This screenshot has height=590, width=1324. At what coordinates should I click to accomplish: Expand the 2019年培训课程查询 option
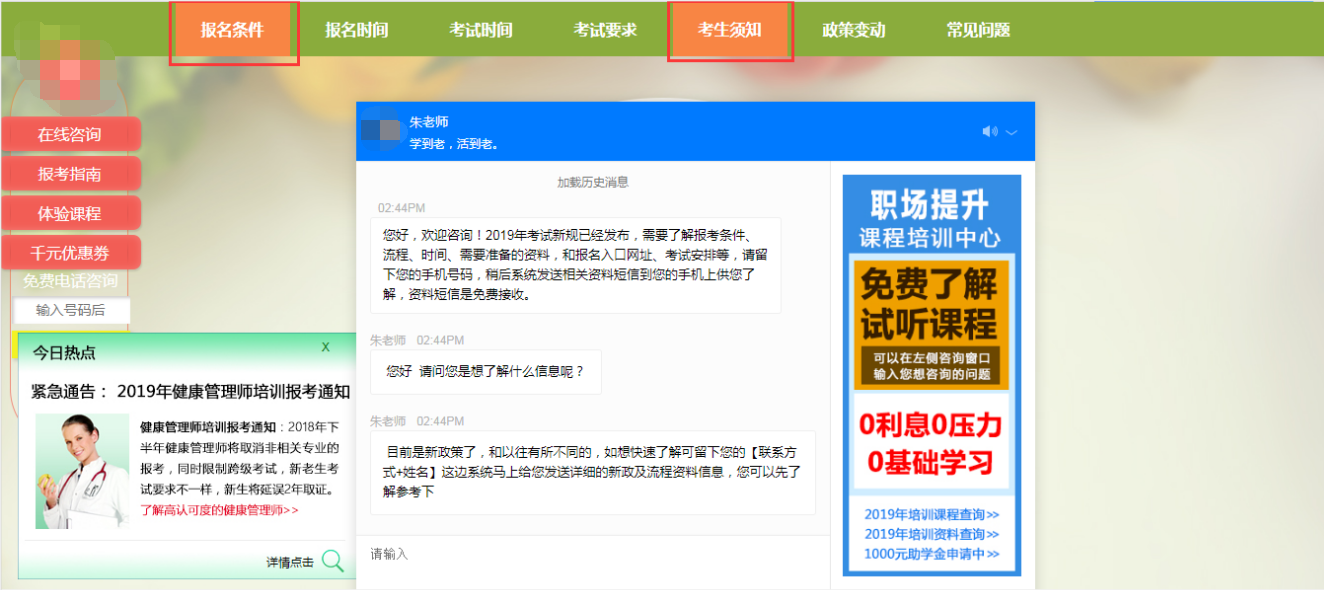click(932, 516)
